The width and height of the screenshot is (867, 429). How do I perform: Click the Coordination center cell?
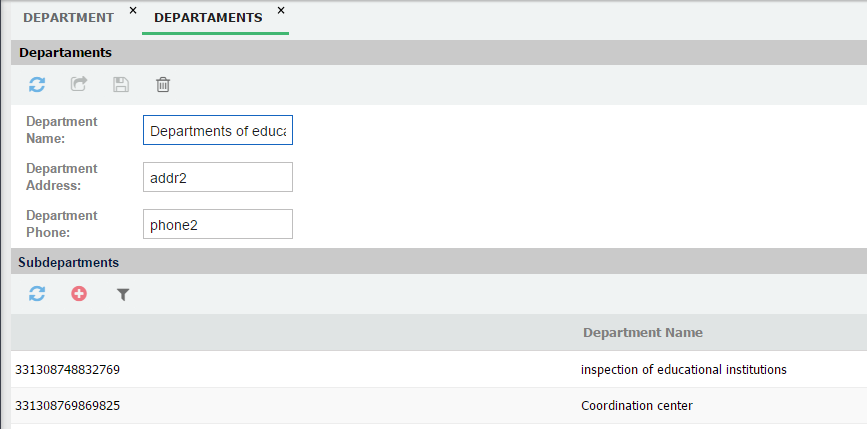[636, 406]
